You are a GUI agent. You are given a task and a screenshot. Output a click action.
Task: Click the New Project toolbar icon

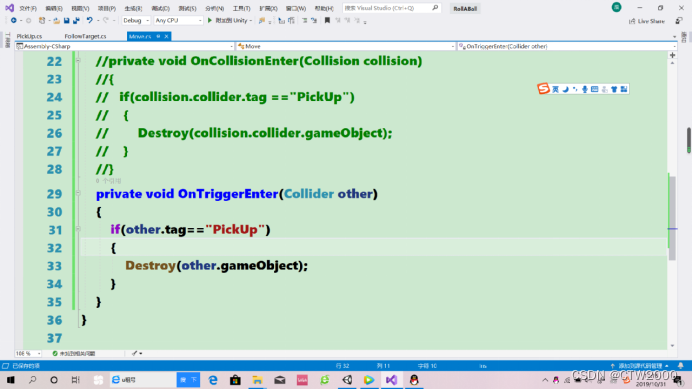42,20
